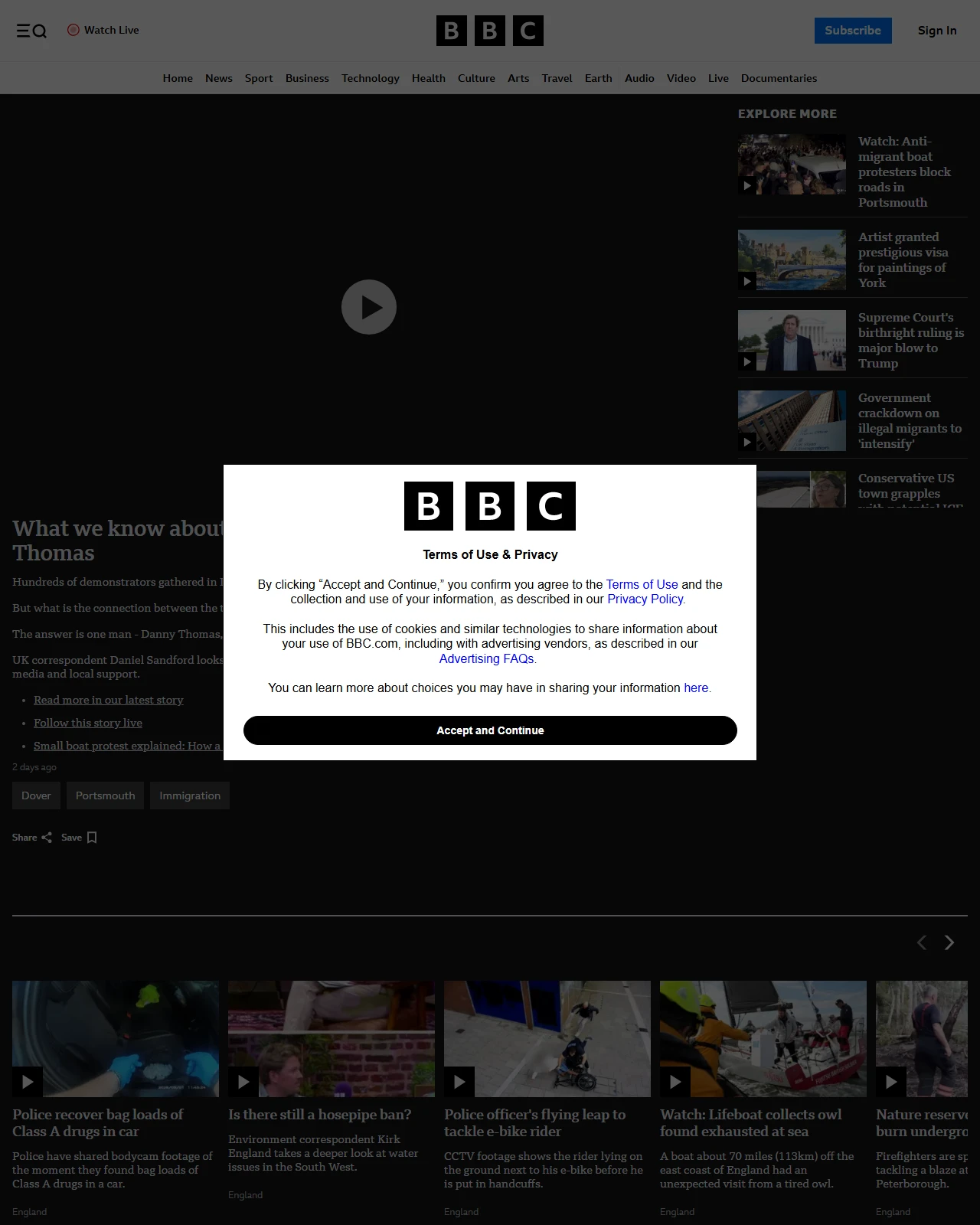Open 'Artist granted prestigious visa' headline

click(x=903, y=260)
